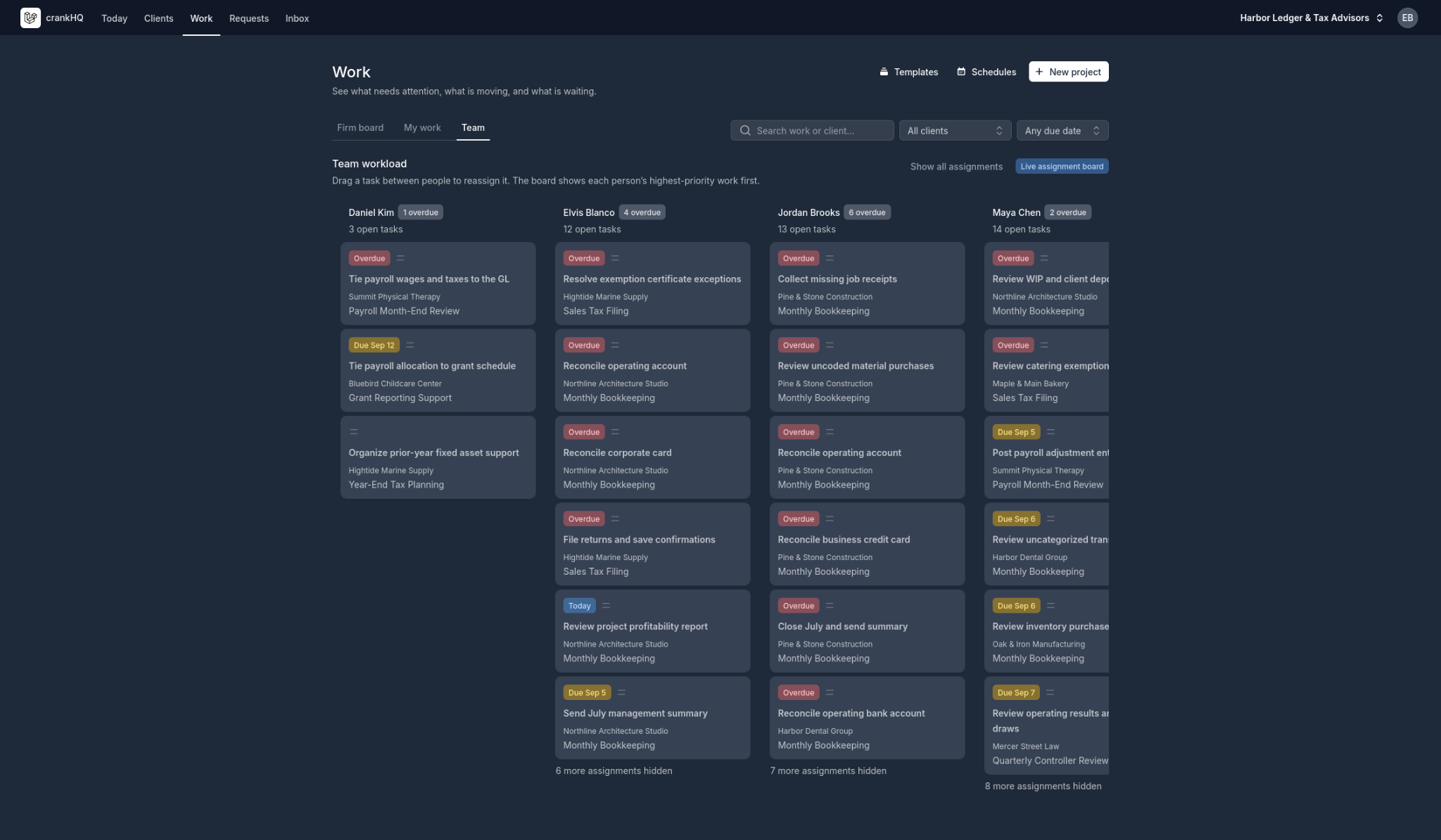Click the Templates stack icon

tap(884, 72)
